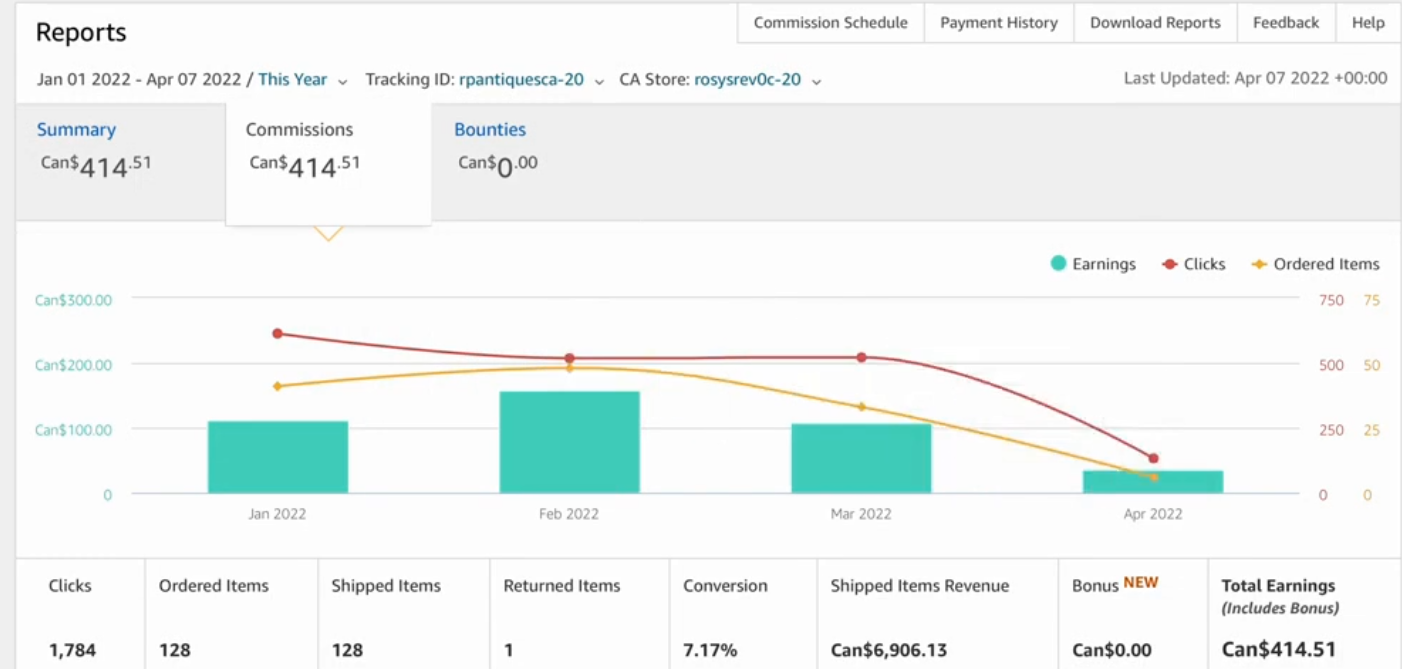Click the Apr 2022 earnings bar

(x=1153, y=482)
